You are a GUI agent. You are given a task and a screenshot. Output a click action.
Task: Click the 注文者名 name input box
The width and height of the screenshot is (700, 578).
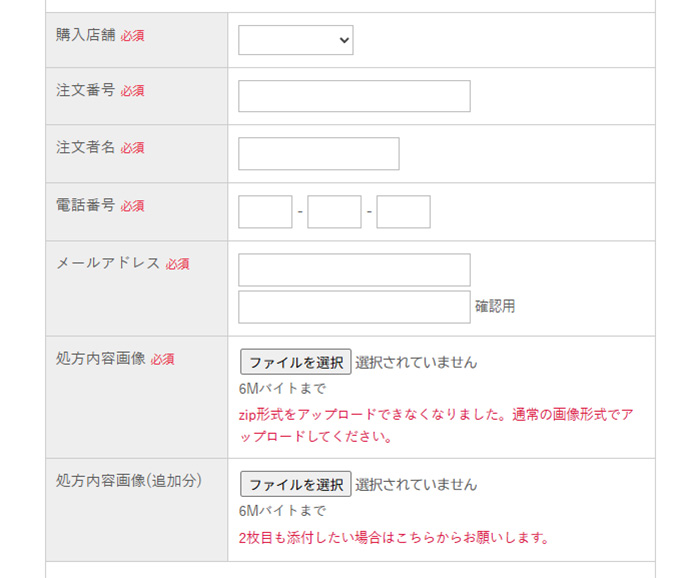pyautogui.click(x=319, y=154)
